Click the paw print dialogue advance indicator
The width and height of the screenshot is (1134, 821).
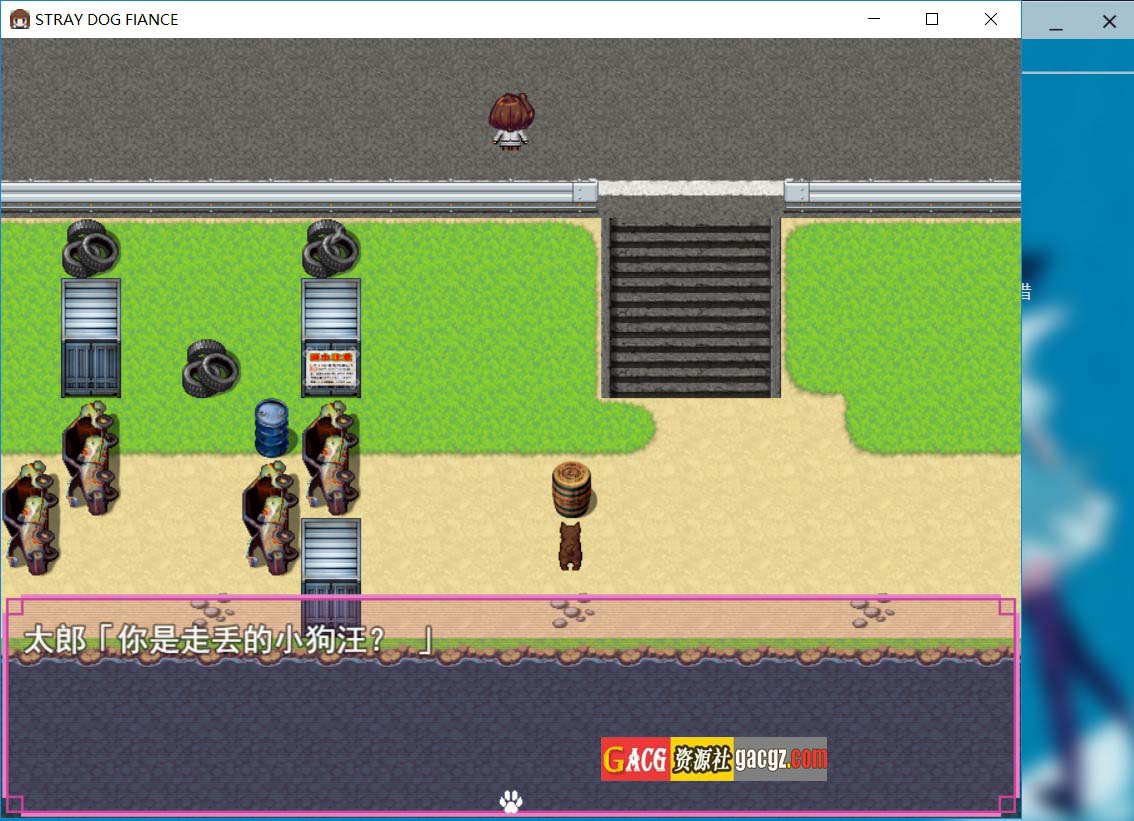(511, 800)
